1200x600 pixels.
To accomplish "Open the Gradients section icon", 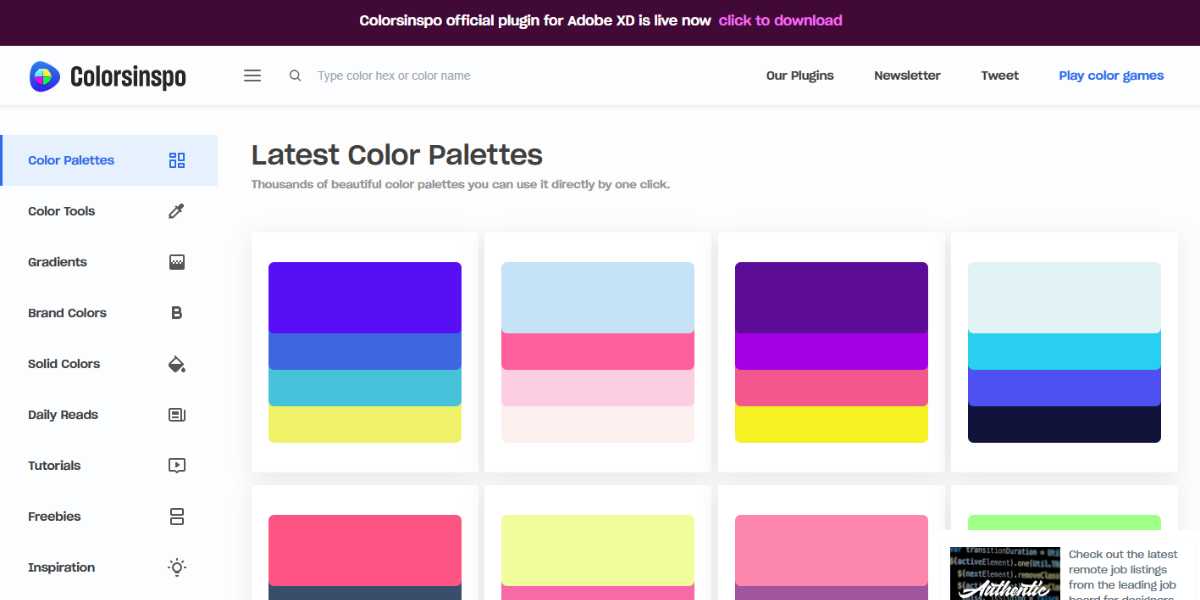I will point(176,262).
